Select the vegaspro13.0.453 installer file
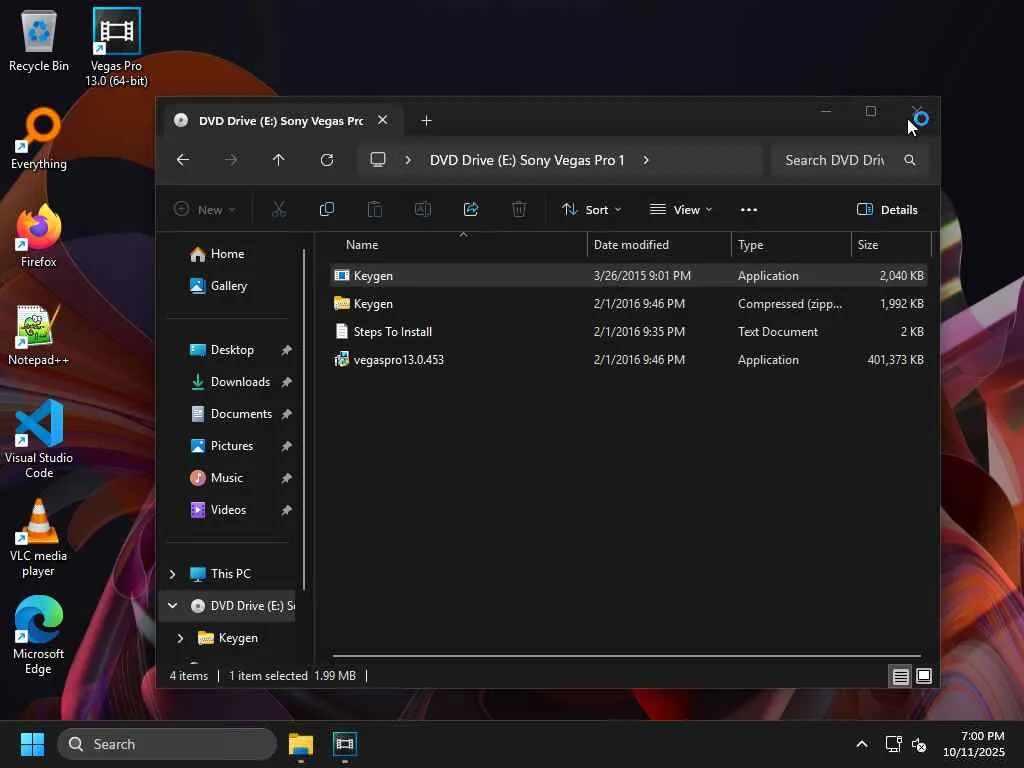 [x=628, y=360]
